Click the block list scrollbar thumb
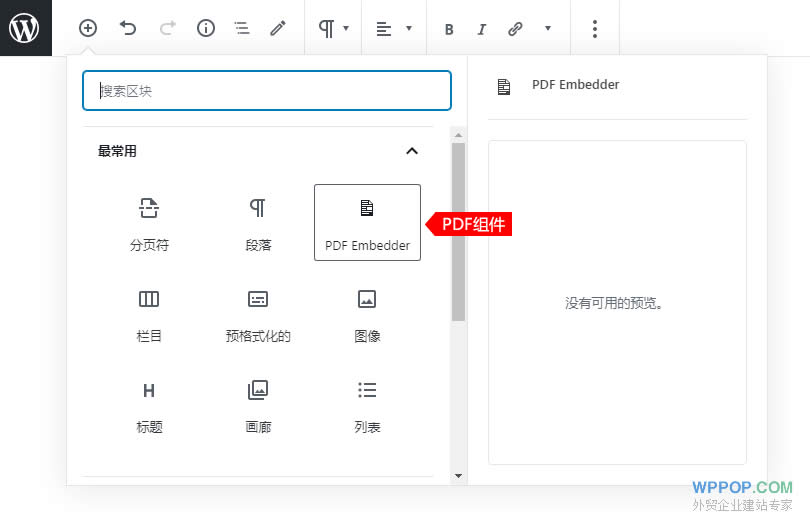This screenshot has height=528, width=810. click(458, 232)
